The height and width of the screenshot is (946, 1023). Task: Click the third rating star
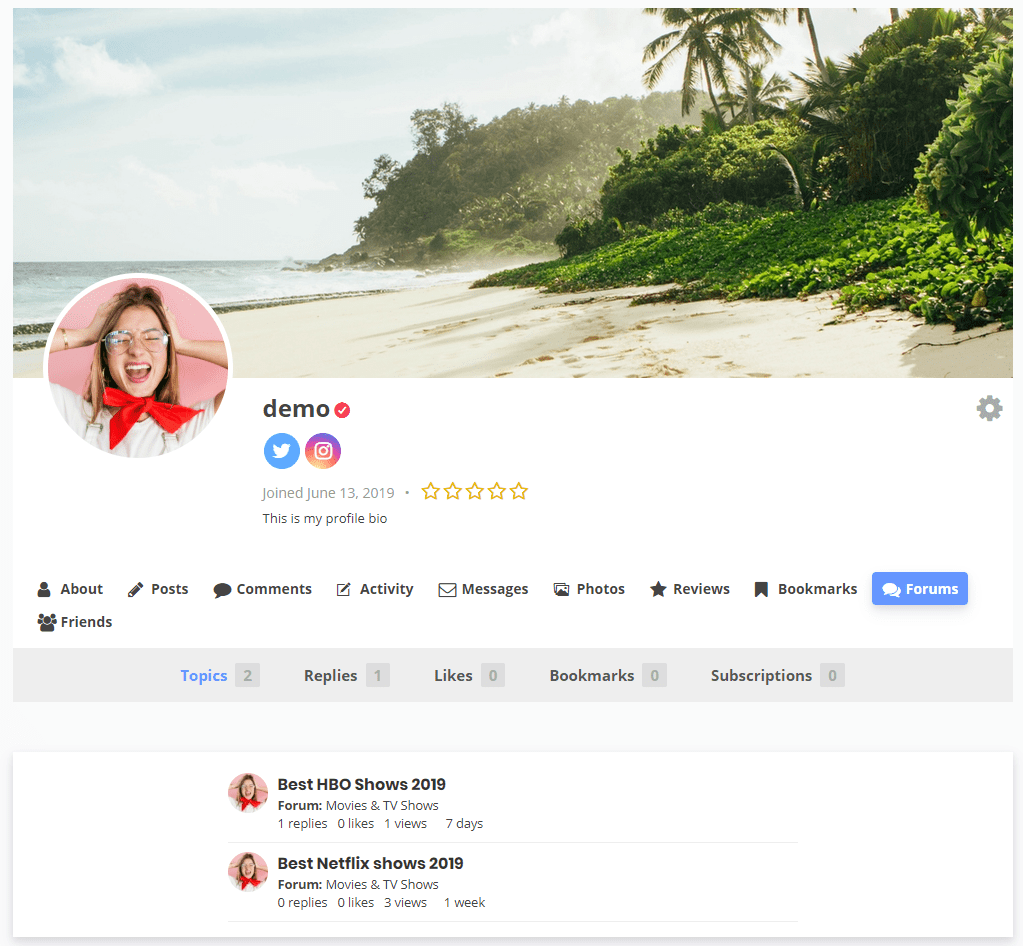(x=475, y=491)
